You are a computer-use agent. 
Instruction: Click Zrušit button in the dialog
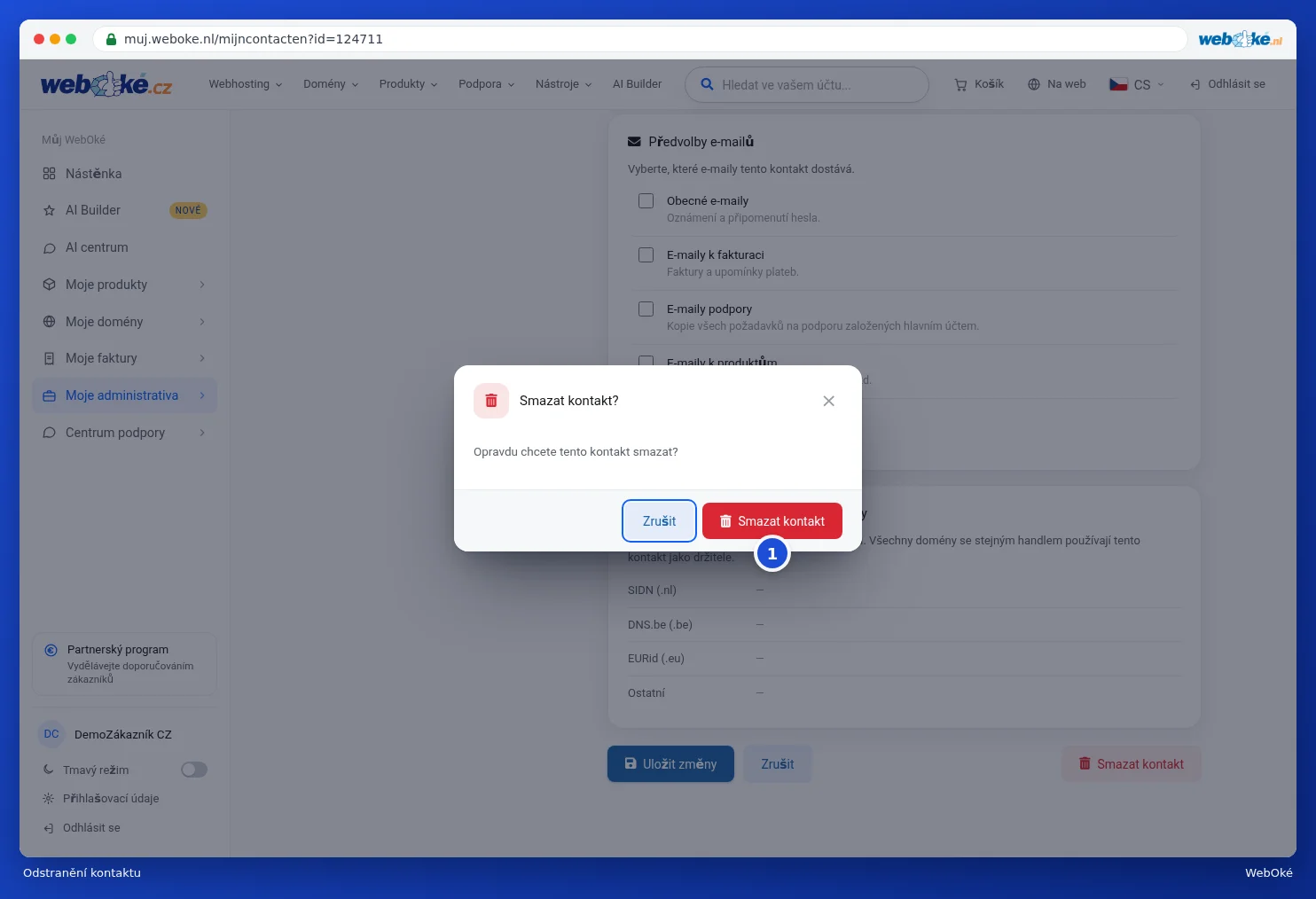(659, 521)
